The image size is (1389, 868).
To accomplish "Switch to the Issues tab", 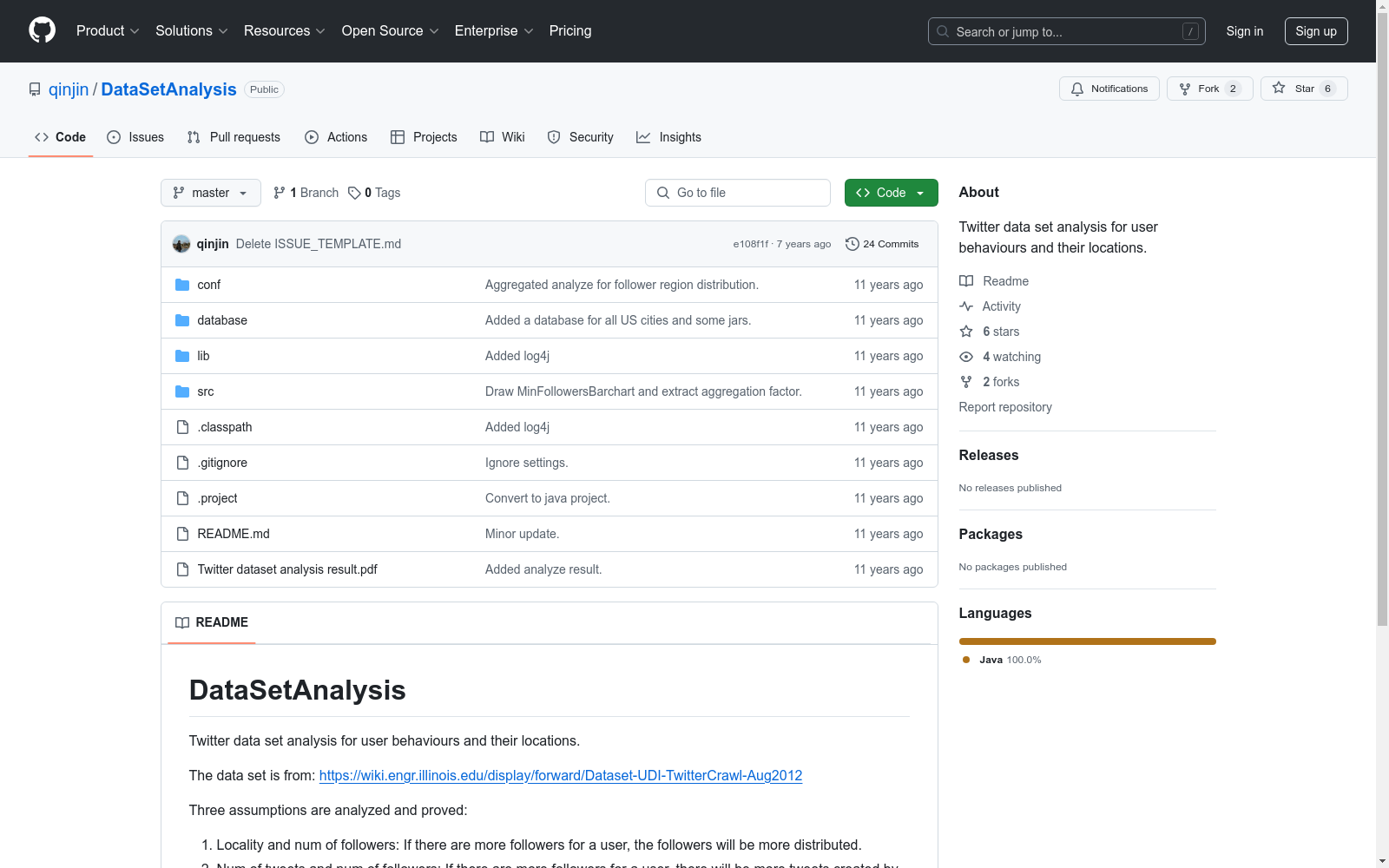I will pyautogui.click(x=135, y=137).
